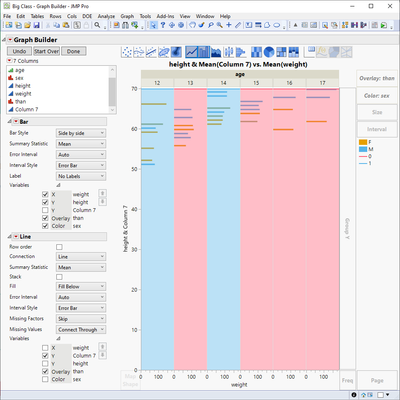Uncheck Bar X weight variable checkbox
The height and width of the screenshot is (400, 400).
point(45,194)
